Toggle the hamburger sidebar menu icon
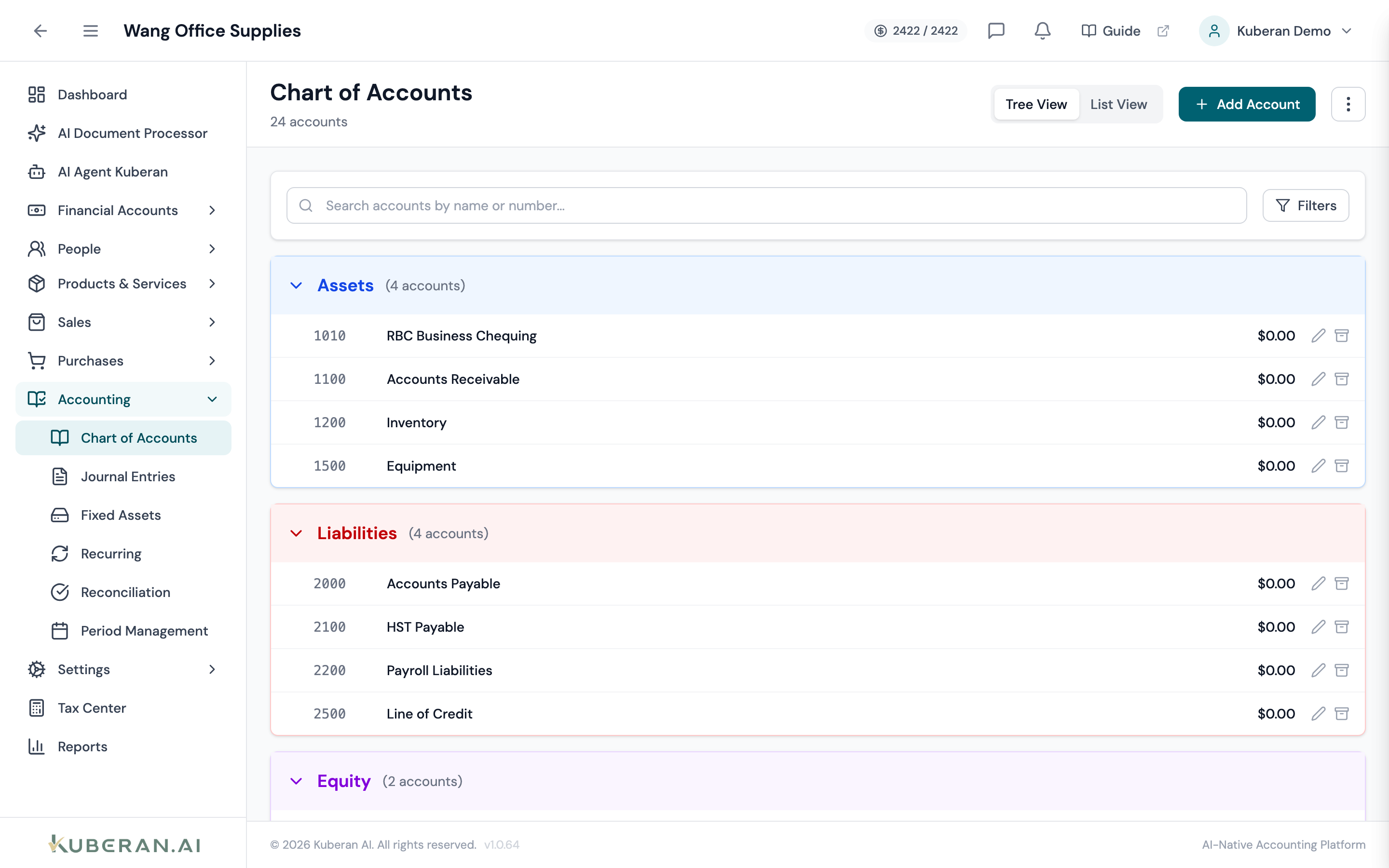This screenshot has height=868, width=1389. pos(91,30)
